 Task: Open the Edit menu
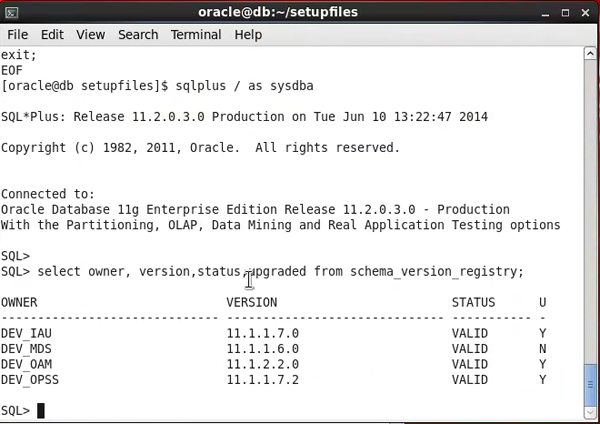(52, 35)
